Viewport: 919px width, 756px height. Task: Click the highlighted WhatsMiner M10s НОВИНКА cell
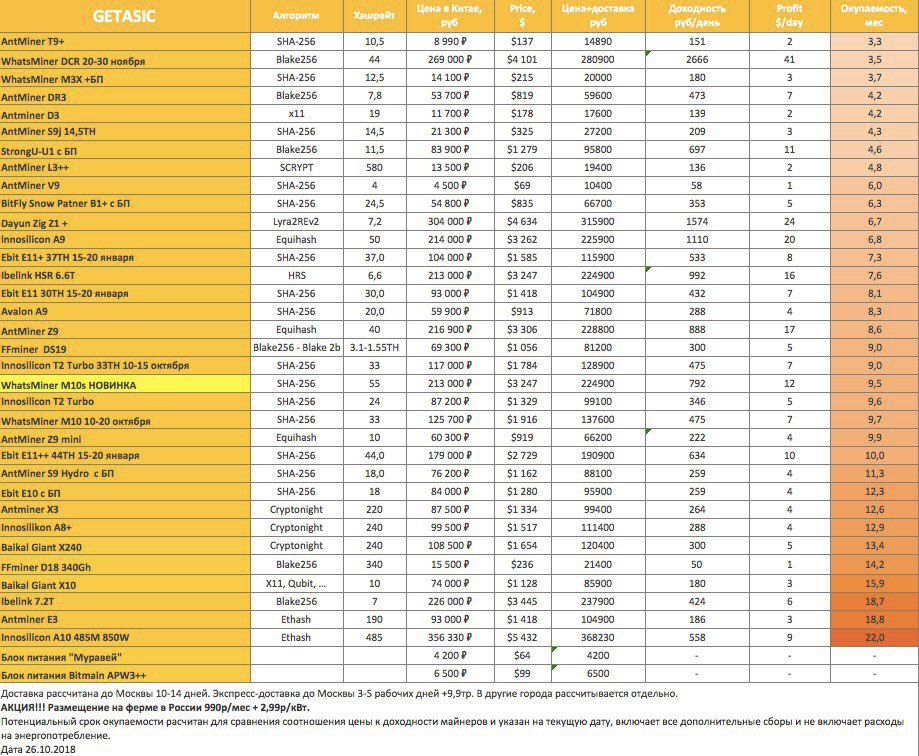pyautogui.click(x=125, y=384)
